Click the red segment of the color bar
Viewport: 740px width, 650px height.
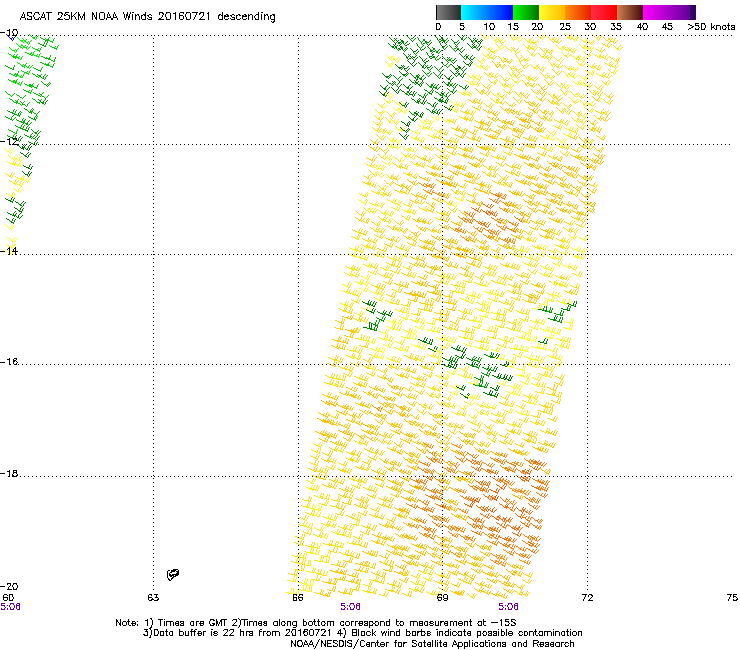click(604, 12)
